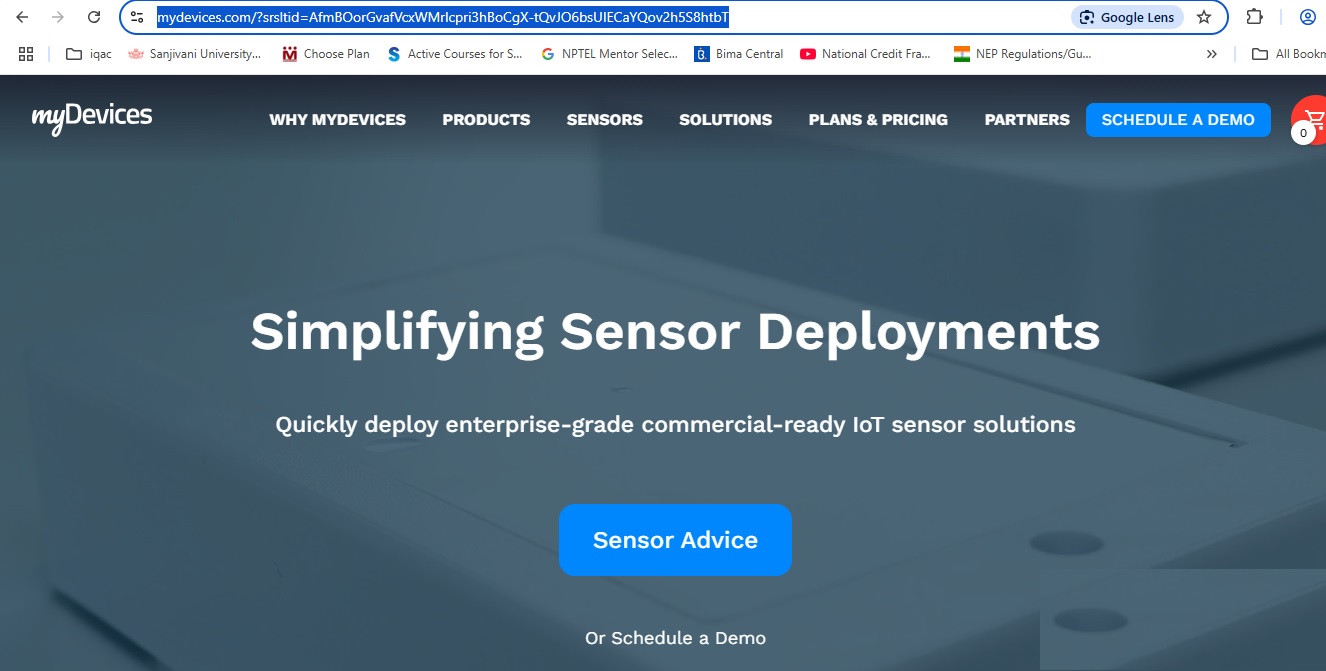
Task: Open NPTEL Mentor Selec... bookmark
Action: (x=609, y=54)
